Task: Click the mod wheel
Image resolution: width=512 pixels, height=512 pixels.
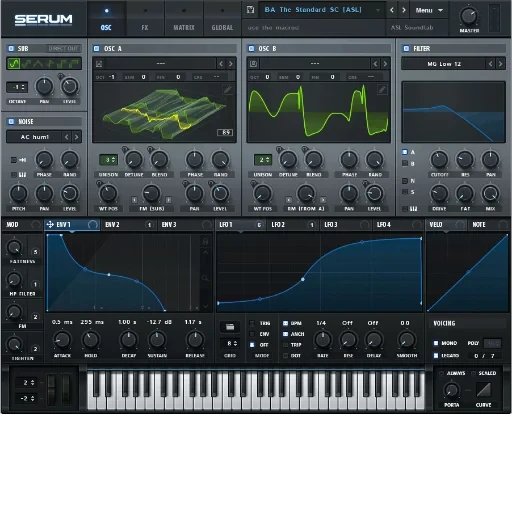Action: click(66, 389)
